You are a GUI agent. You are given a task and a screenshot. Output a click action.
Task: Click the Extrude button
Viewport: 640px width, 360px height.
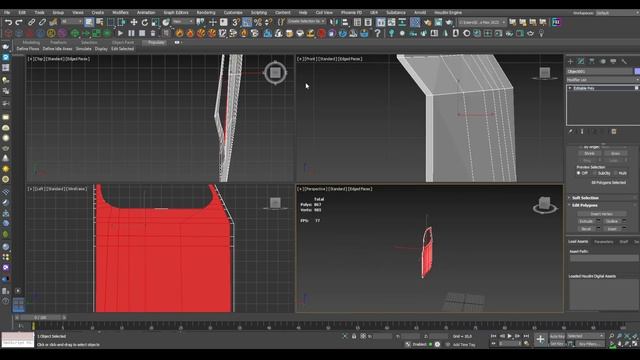586,221
